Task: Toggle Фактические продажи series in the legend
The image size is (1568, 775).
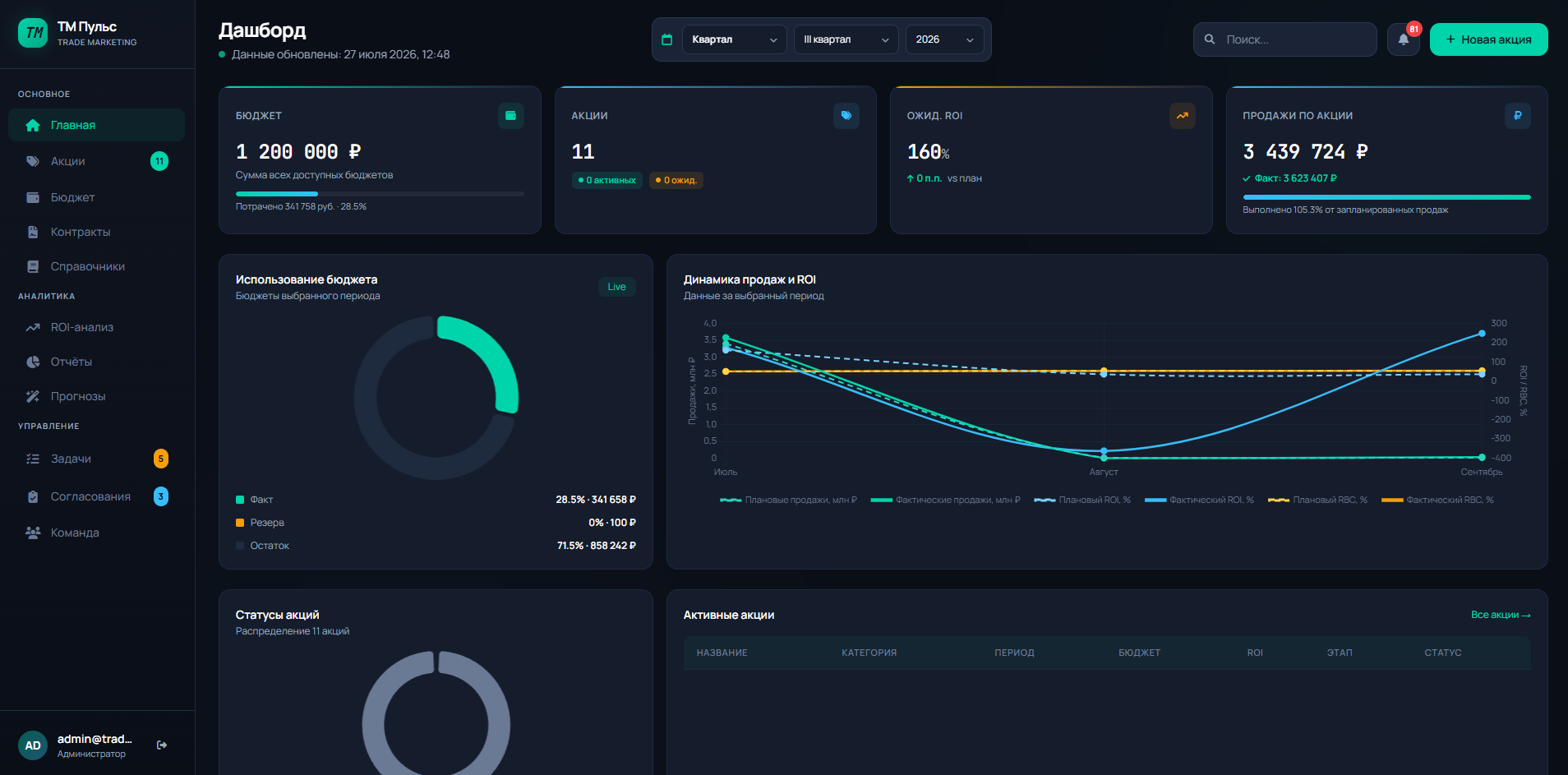Action: pos(945,500)
